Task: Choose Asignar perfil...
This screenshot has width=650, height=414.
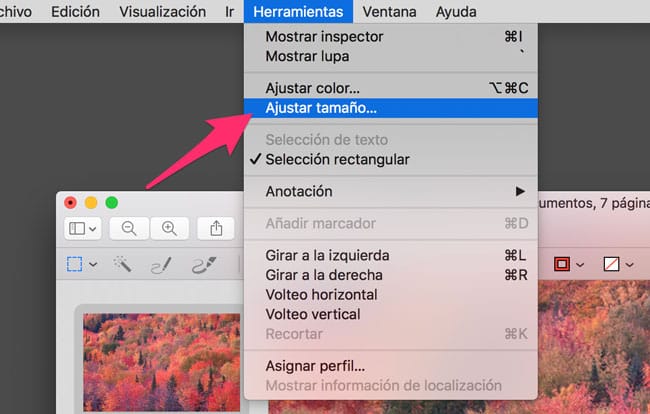Action: click(390, 366)
